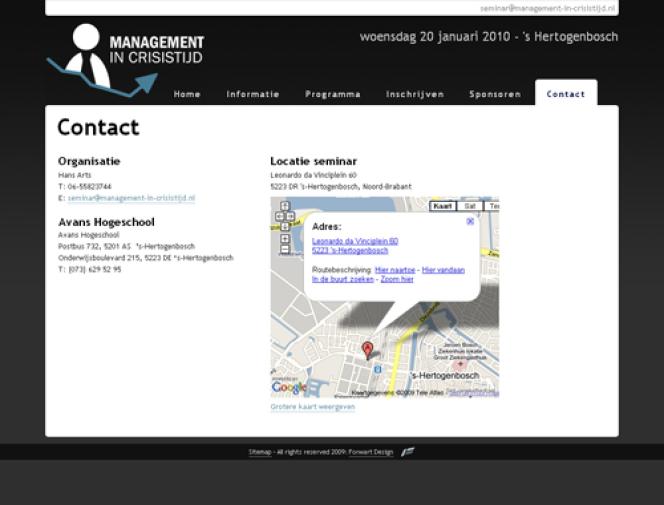Click the 'Grotere kaart weergeven' link
664x505 pixels.
point(312,407)
